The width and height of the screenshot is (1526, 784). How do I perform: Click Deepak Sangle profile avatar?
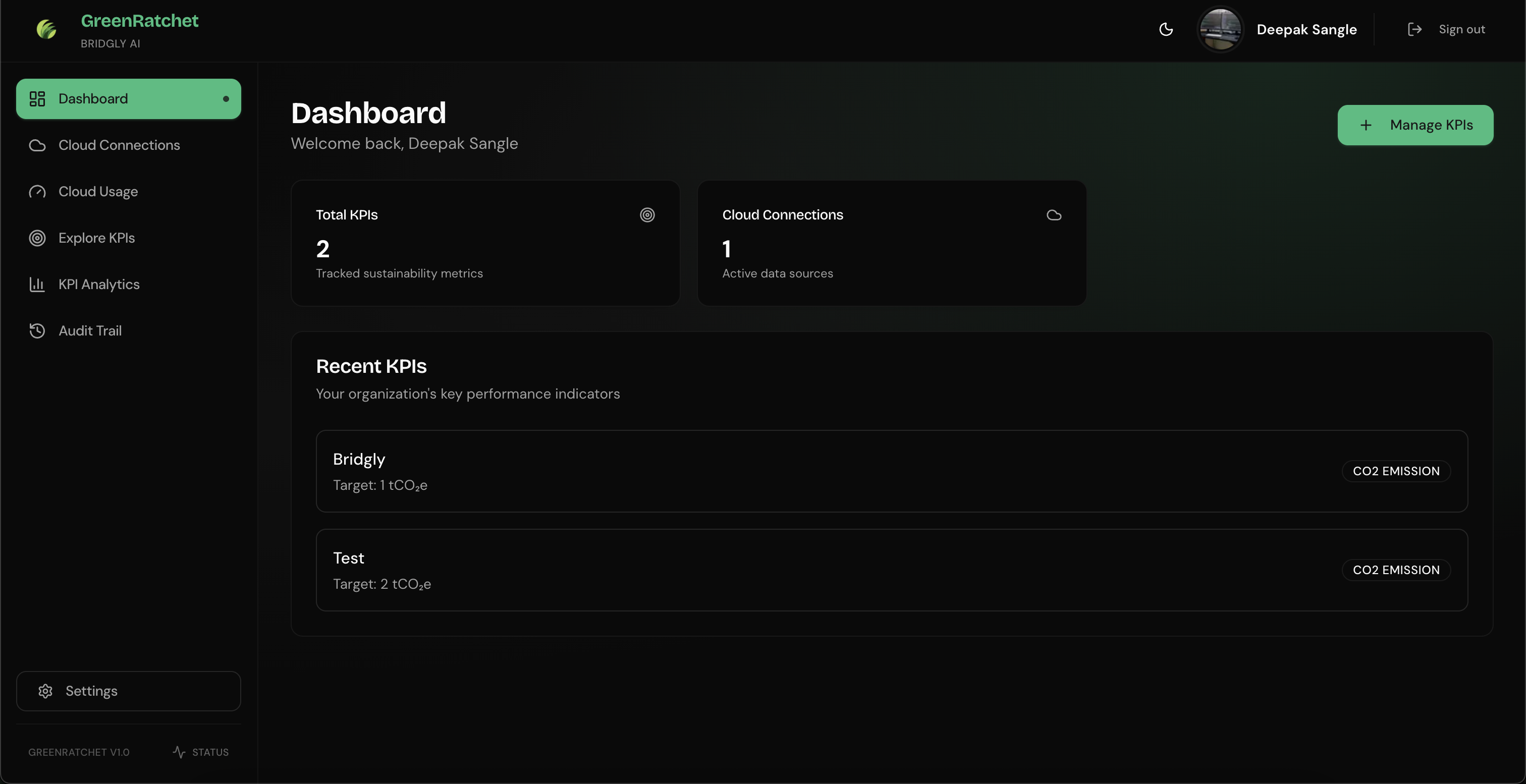1220,30
